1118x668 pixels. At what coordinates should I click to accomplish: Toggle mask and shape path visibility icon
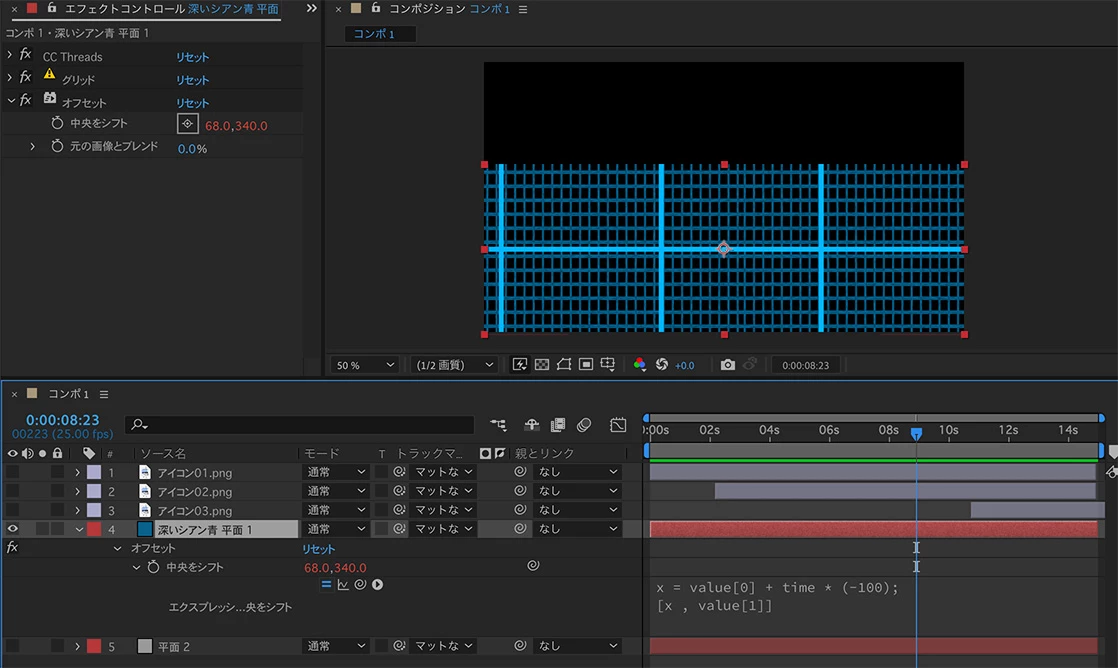coord(564,364)
